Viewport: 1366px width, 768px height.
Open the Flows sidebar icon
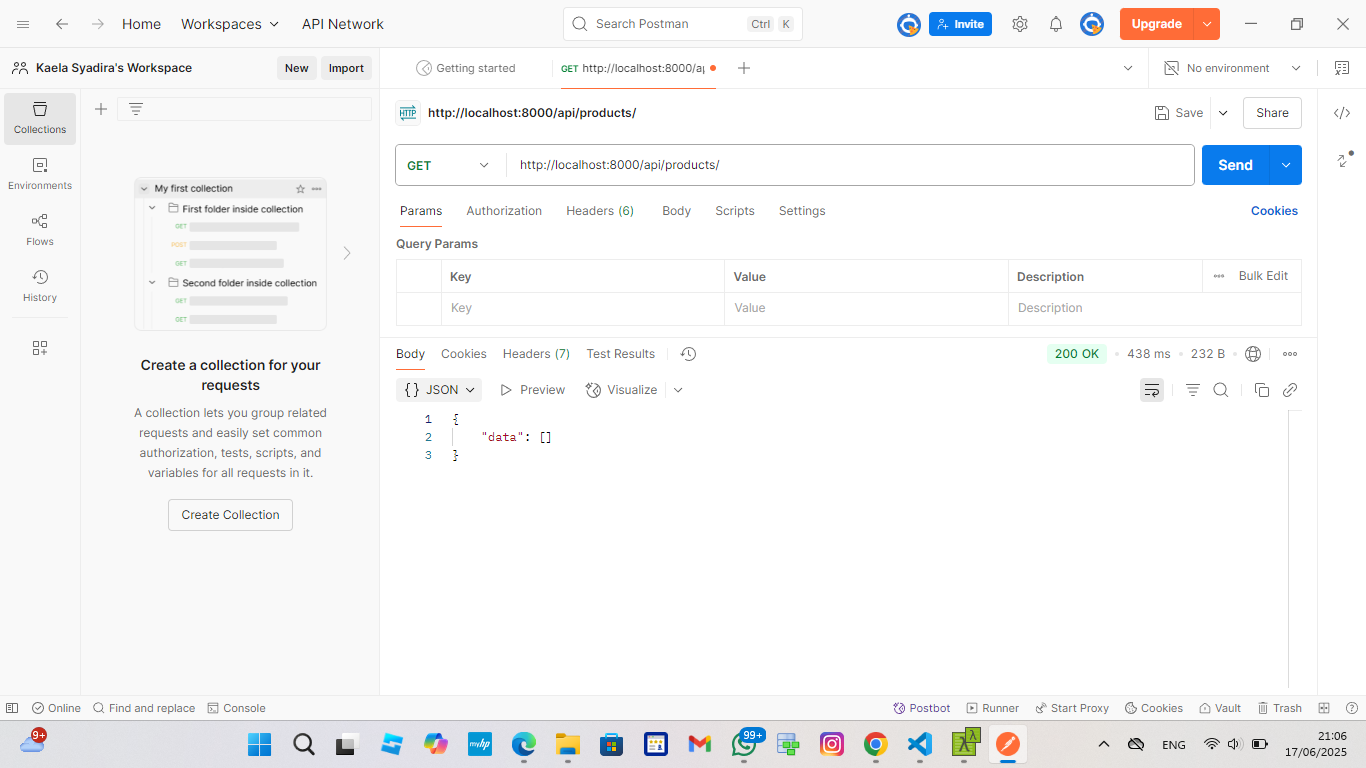tap(40, 230)
